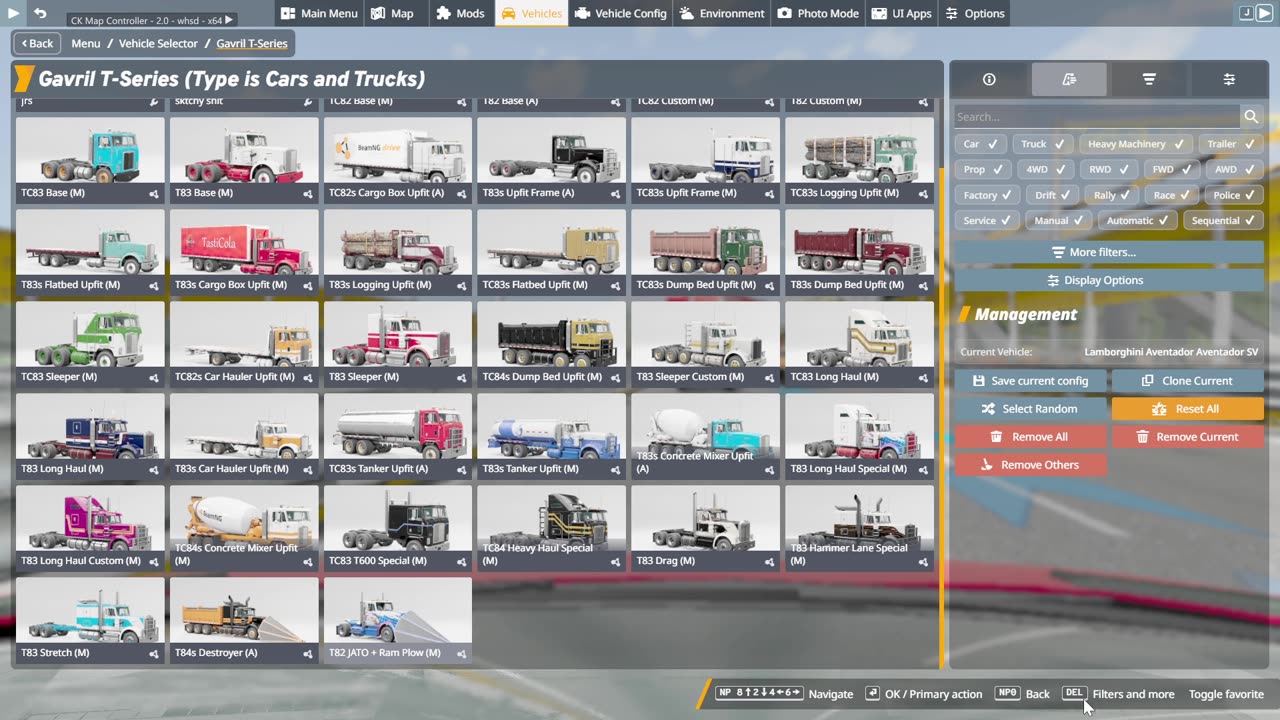Click config icon on TC83 Long Haul (M) tile
This screenshot has width=1280, height=720.
pos(923,378)
